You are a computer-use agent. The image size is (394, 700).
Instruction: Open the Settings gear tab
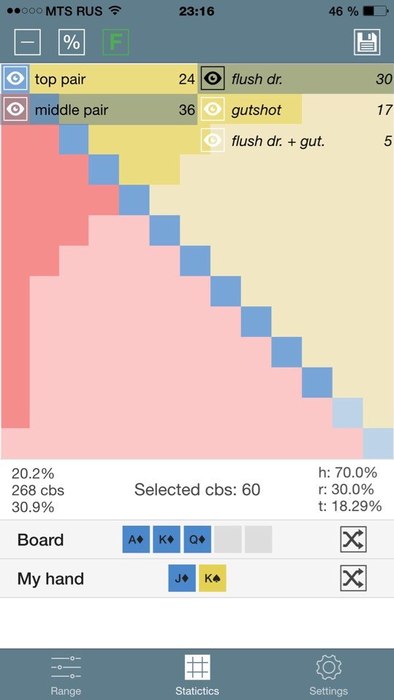(328, 674)
